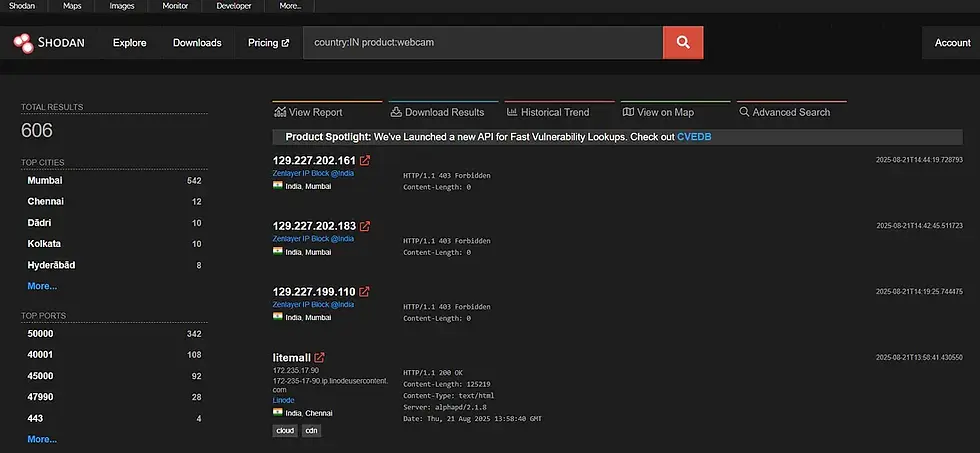Open external link icon next to 129.227.202.183
980x453 pixels.
365,226
